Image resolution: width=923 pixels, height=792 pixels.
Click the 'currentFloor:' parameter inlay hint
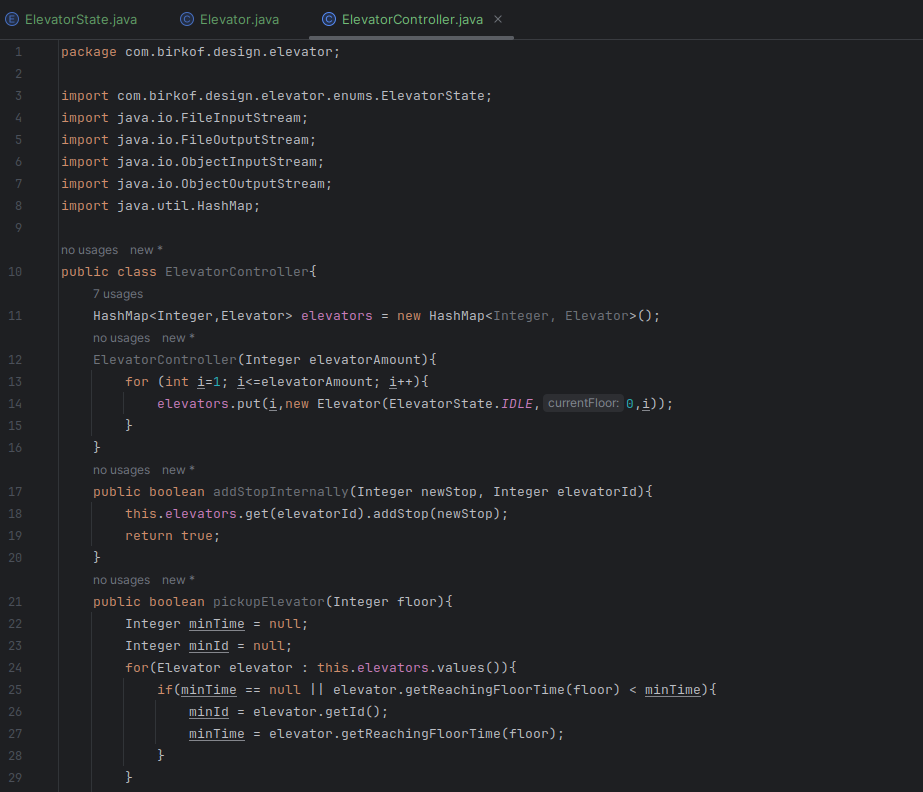tap(583, 403)
